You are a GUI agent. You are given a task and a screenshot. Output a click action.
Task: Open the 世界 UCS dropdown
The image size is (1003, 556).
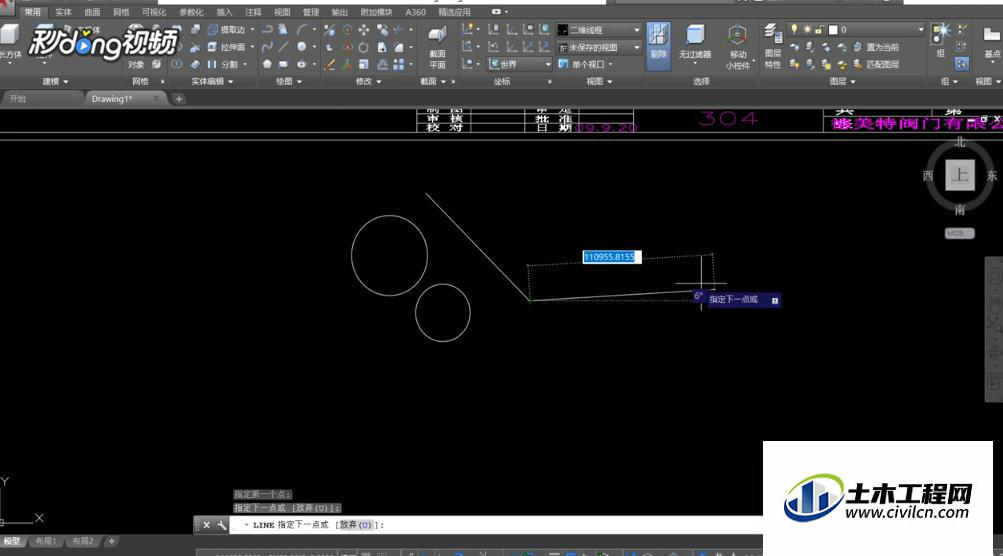(x=519, y=64)
